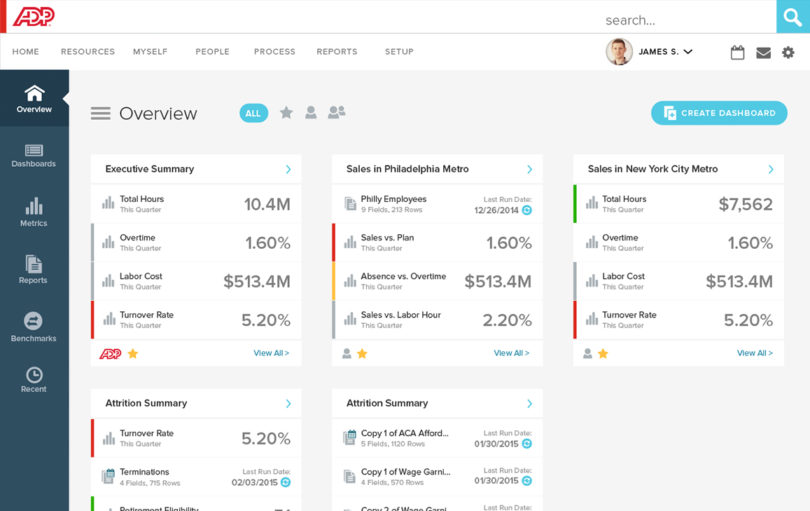Click person icon in New York Metro footer
This screenshot has width=810, height=511.
tap(587, 353)
